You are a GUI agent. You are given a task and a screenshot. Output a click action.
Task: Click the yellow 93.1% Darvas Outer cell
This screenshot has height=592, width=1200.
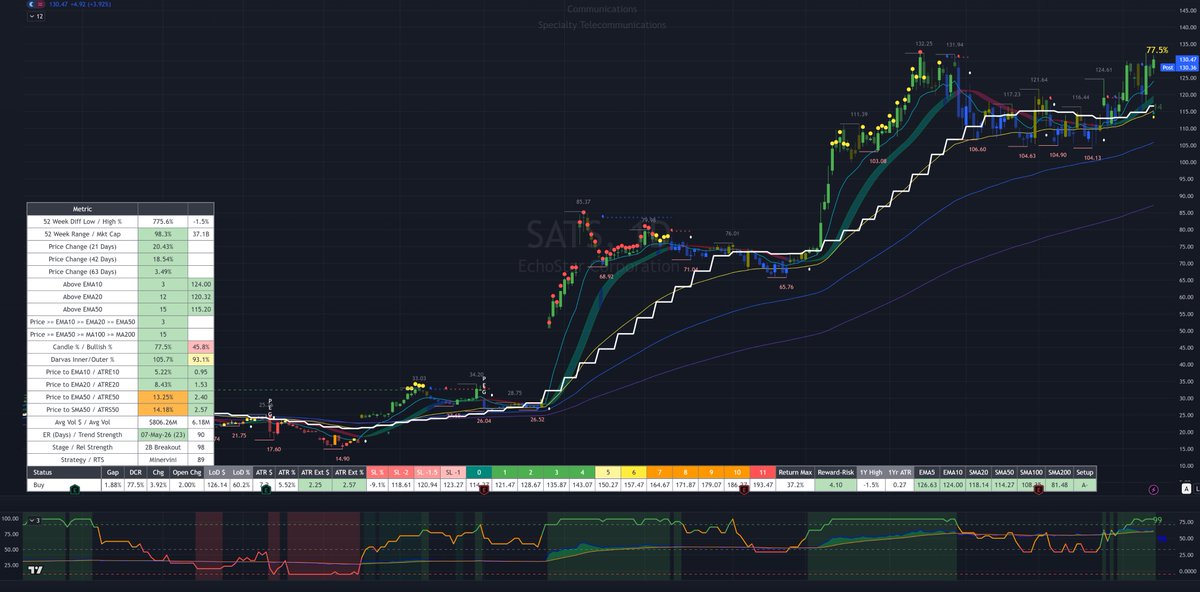click(x=200, y=359)
